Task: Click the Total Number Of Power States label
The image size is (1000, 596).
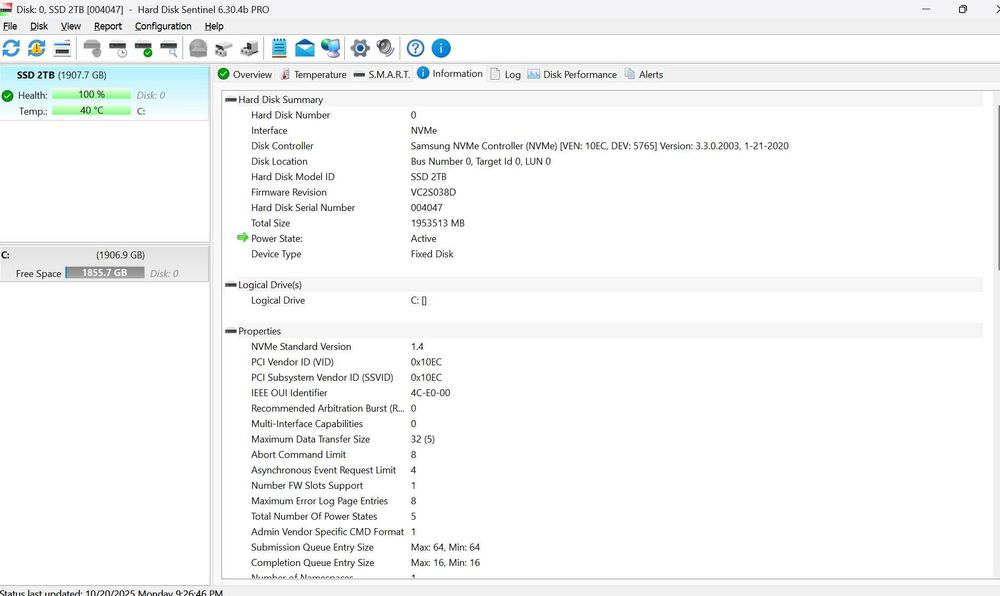Action: pyautogui.click(x=314, y=516)
